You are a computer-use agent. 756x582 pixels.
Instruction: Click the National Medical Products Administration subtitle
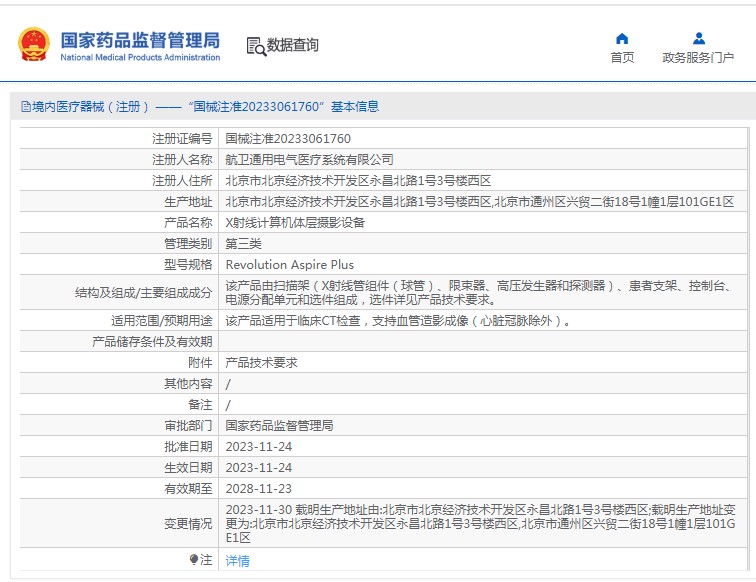[140, 58]
